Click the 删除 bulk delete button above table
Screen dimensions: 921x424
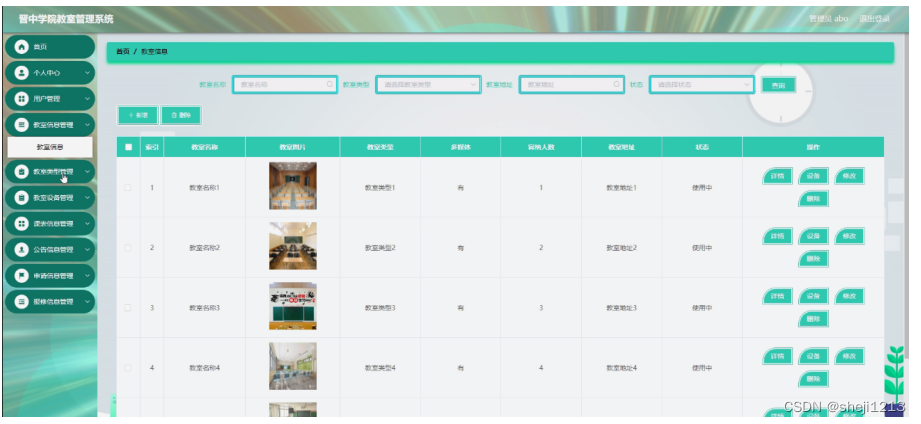pos(181,115)
